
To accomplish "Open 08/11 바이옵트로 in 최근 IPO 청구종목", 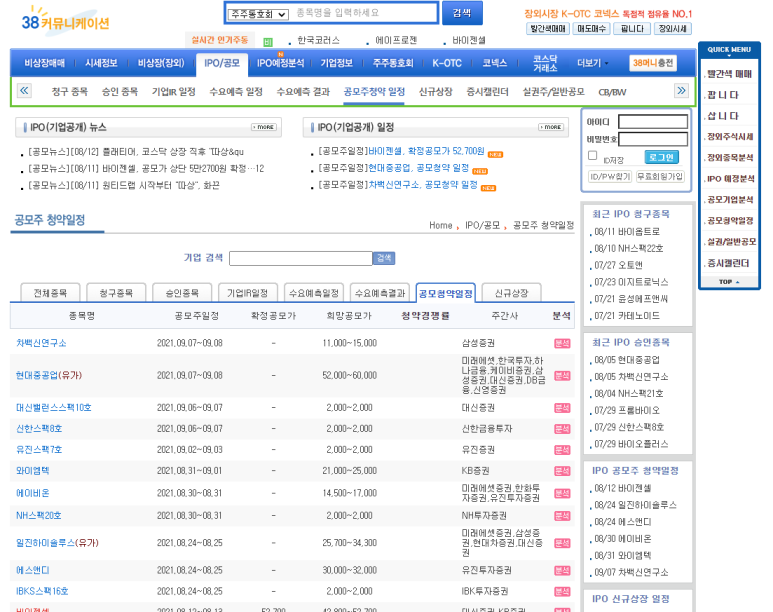I will pos(627,232).
